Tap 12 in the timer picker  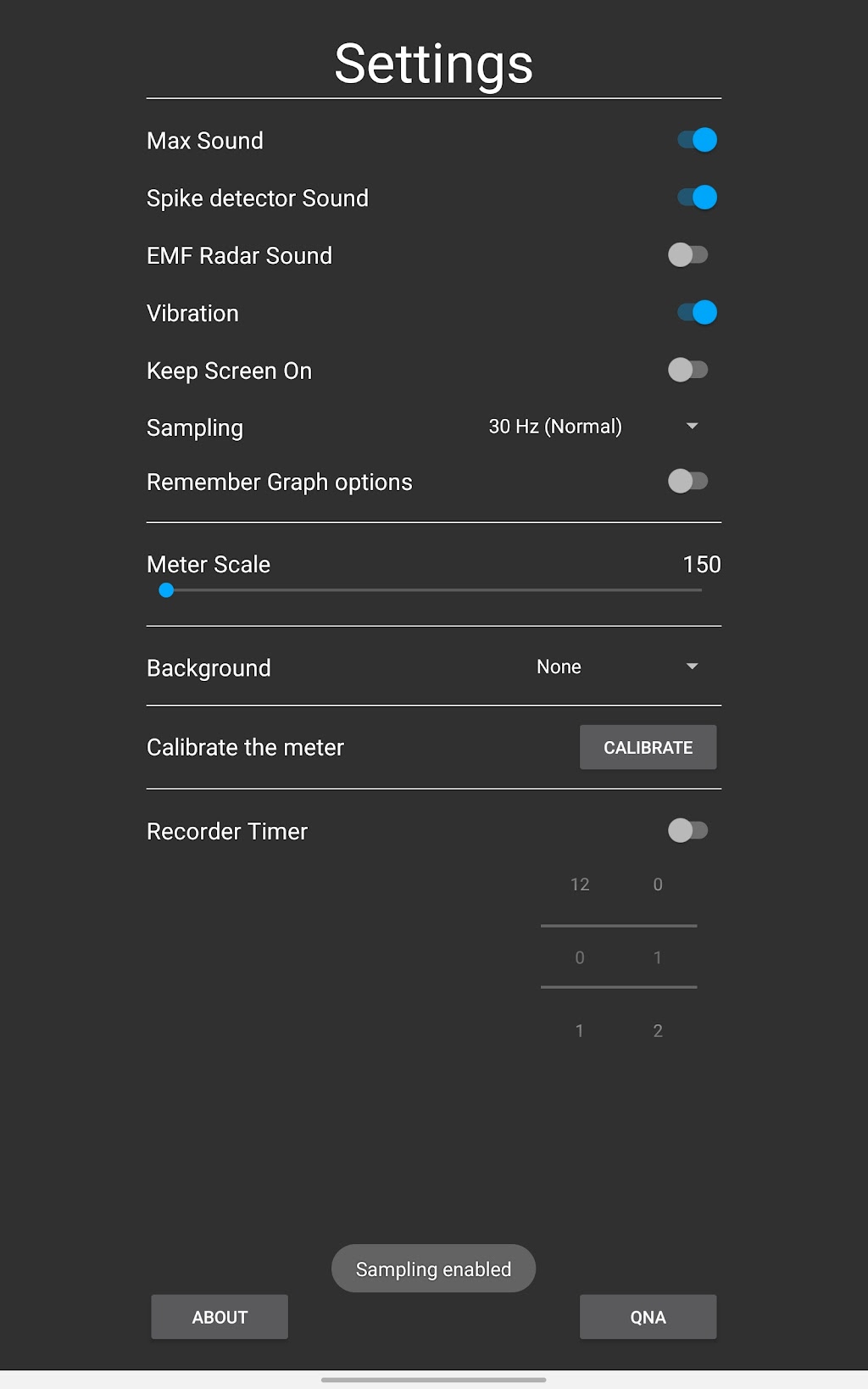[x=580, y=884]
